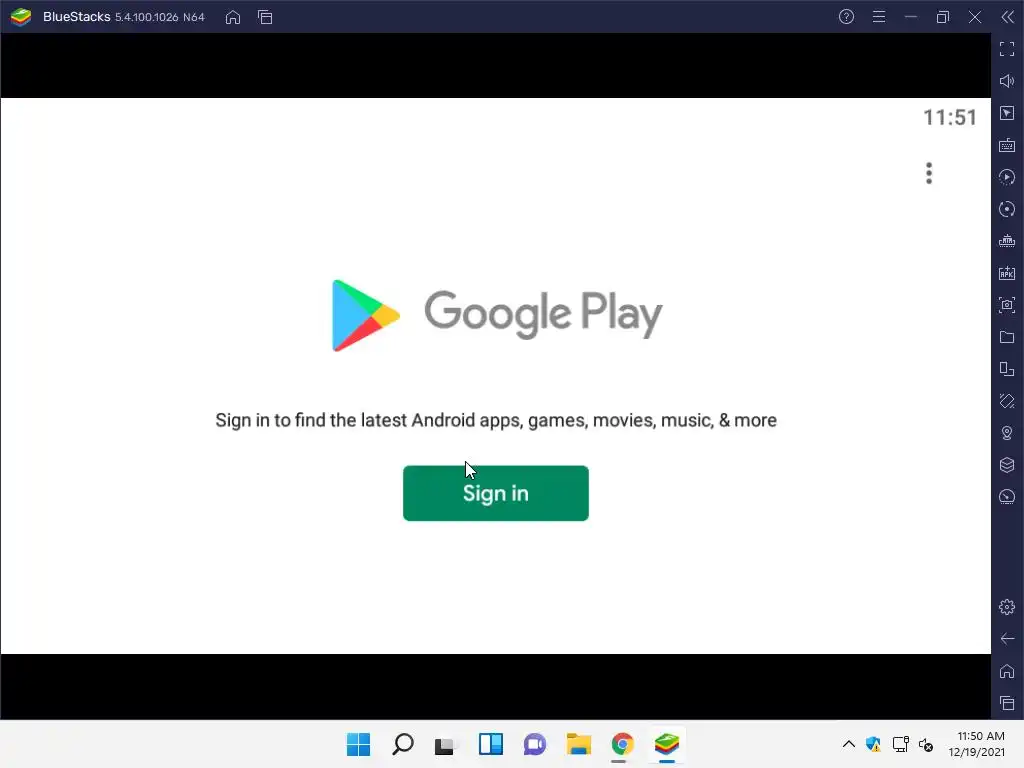1024x768 pixels.
Task: Open the three-dot overflow menu in Google Play
Action: (929, 173)
